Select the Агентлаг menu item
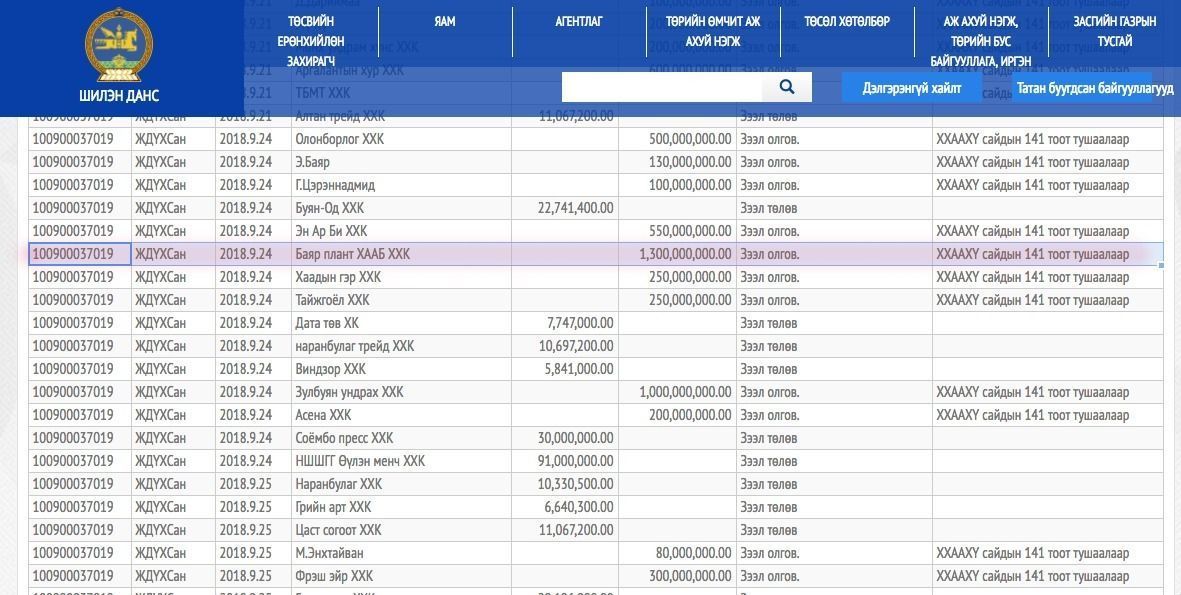 pyautogui.click(x=578, y=21)
